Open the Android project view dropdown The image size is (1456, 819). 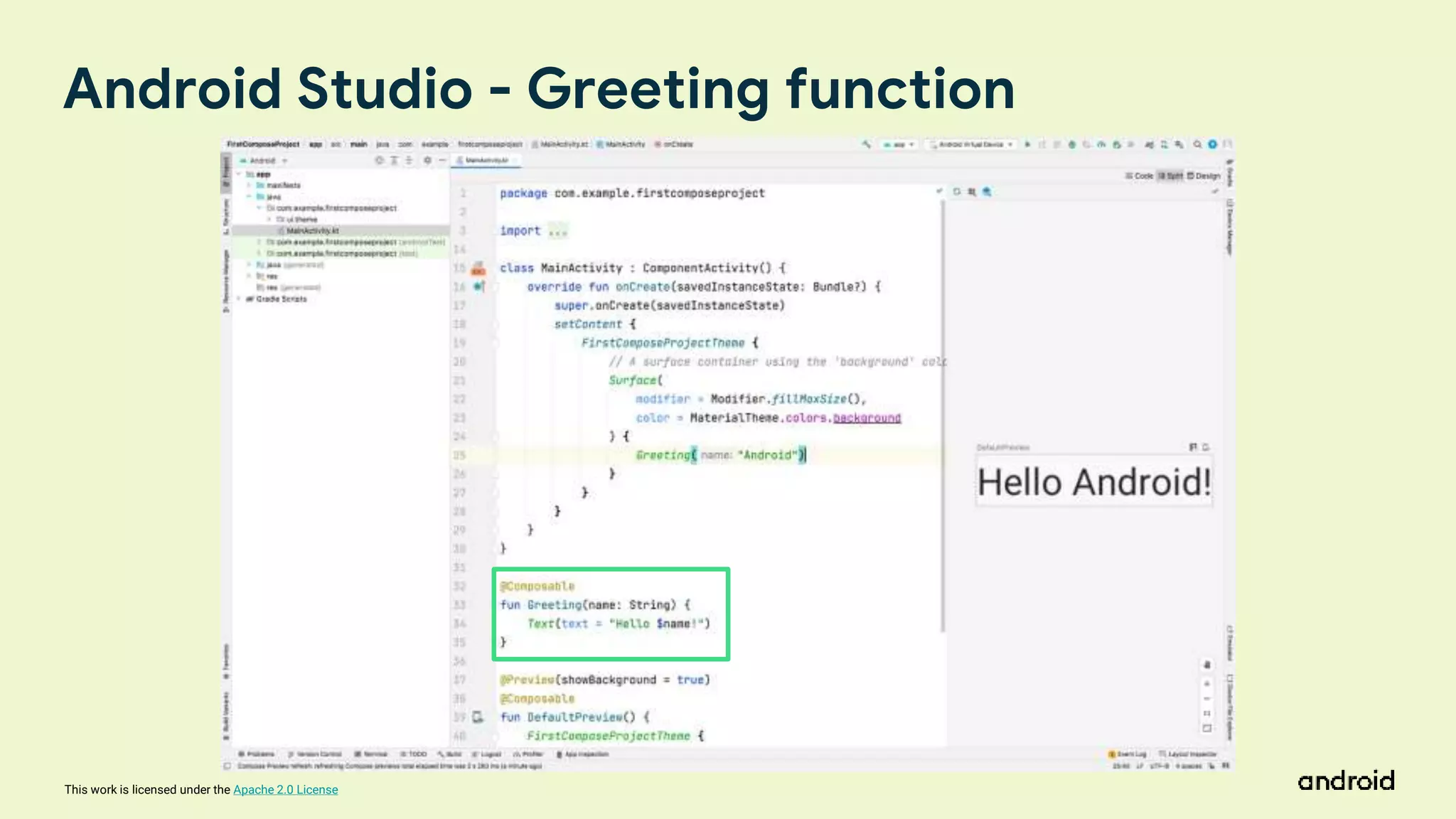coord(265,161)
